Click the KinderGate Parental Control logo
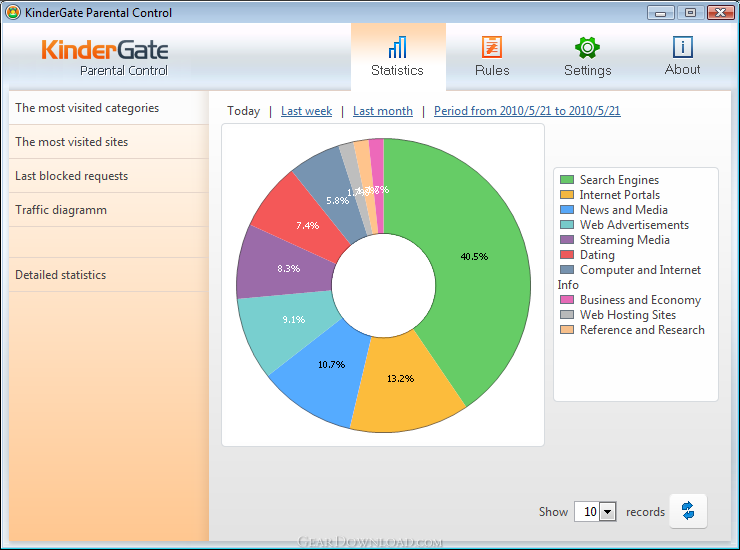Viewport: 740px width, 550px height. coord(105,58)
